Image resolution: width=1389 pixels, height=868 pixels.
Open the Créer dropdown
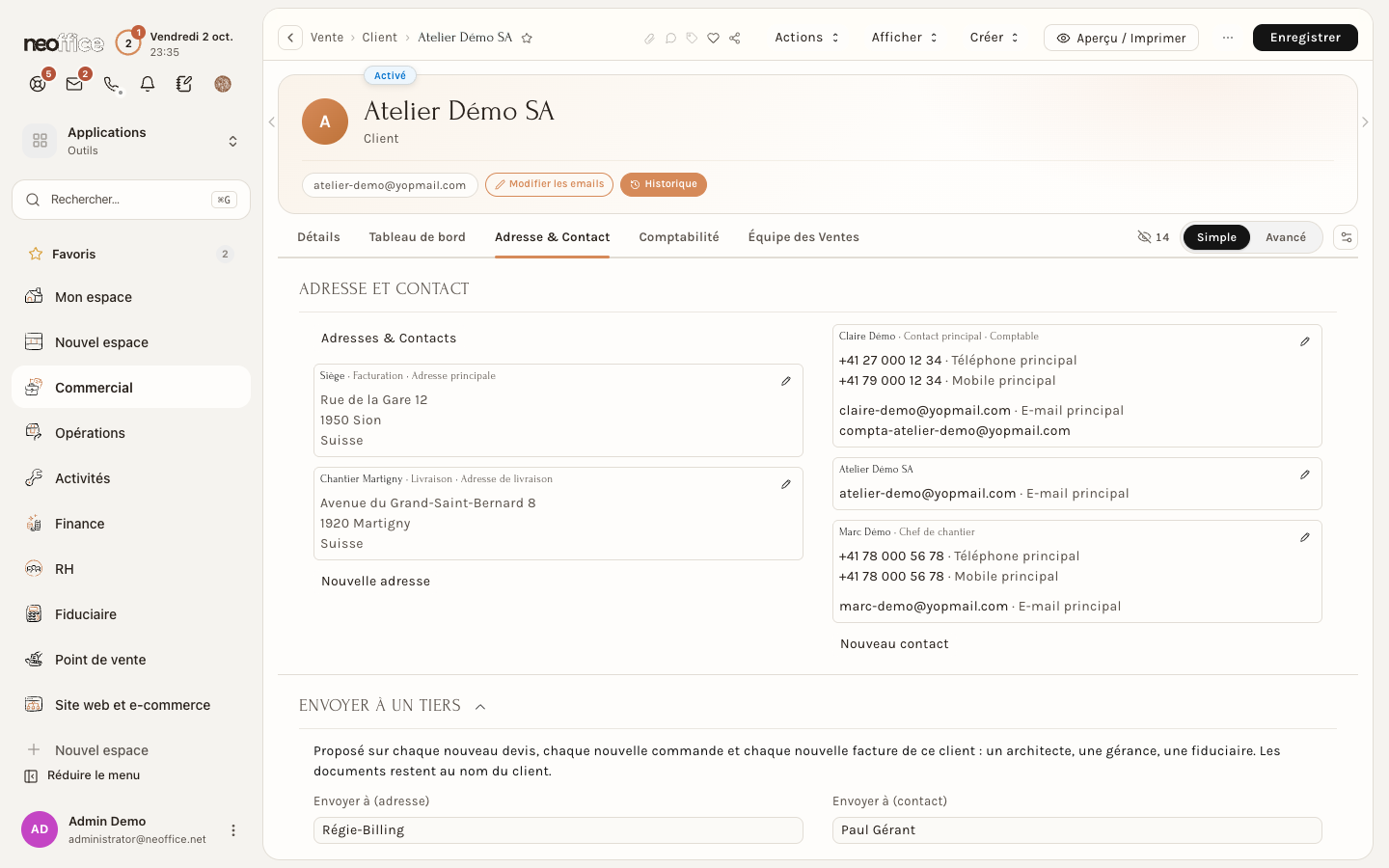click(994, 38)
